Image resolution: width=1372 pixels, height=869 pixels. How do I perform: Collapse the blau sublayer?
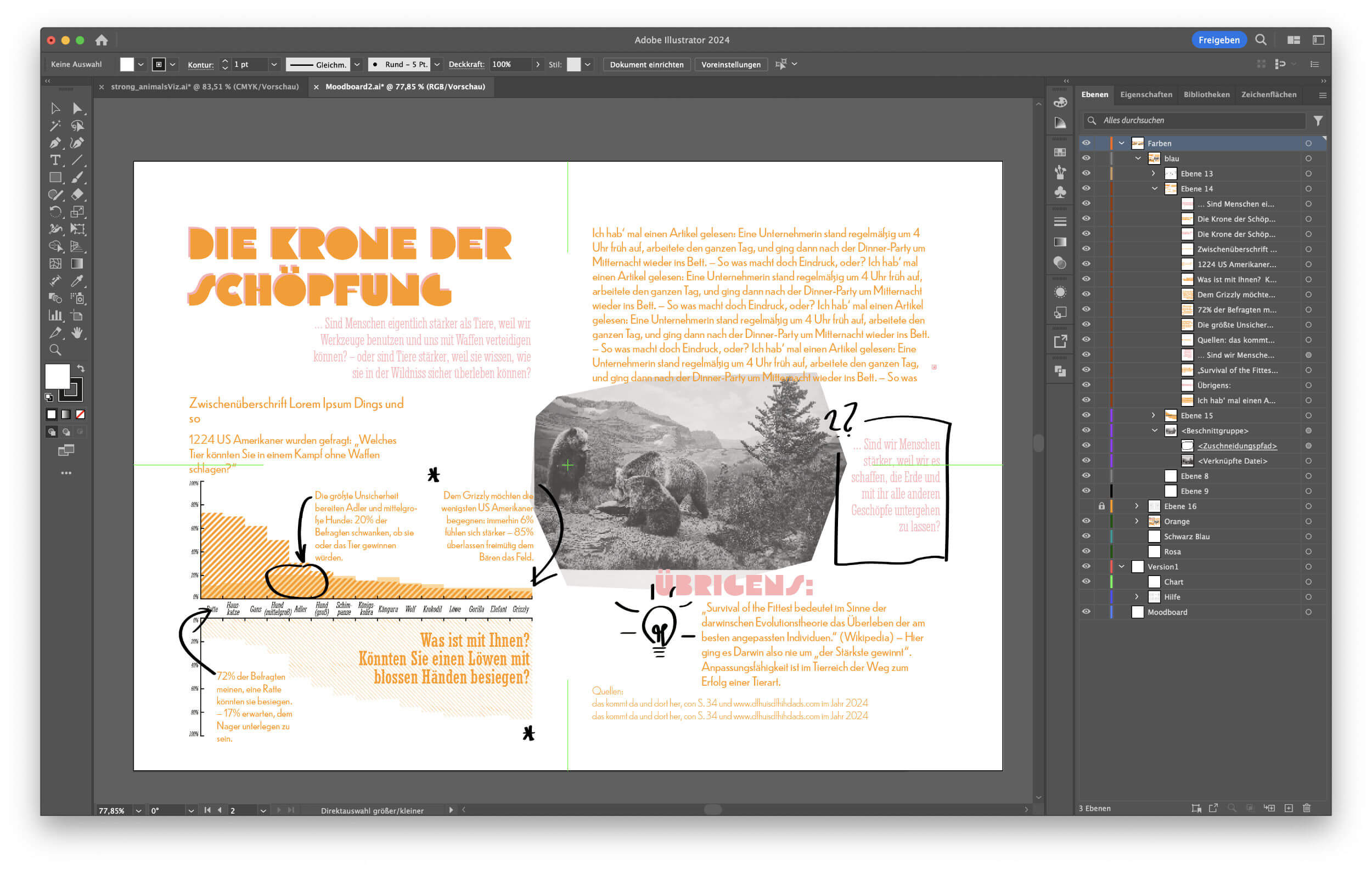[1138, 159]
